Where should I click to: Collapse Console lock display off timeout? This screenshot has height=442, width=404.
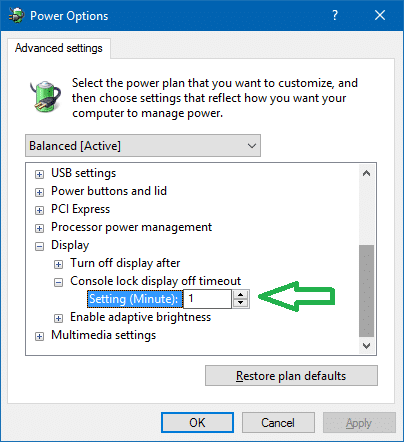(x=58, y=282)
